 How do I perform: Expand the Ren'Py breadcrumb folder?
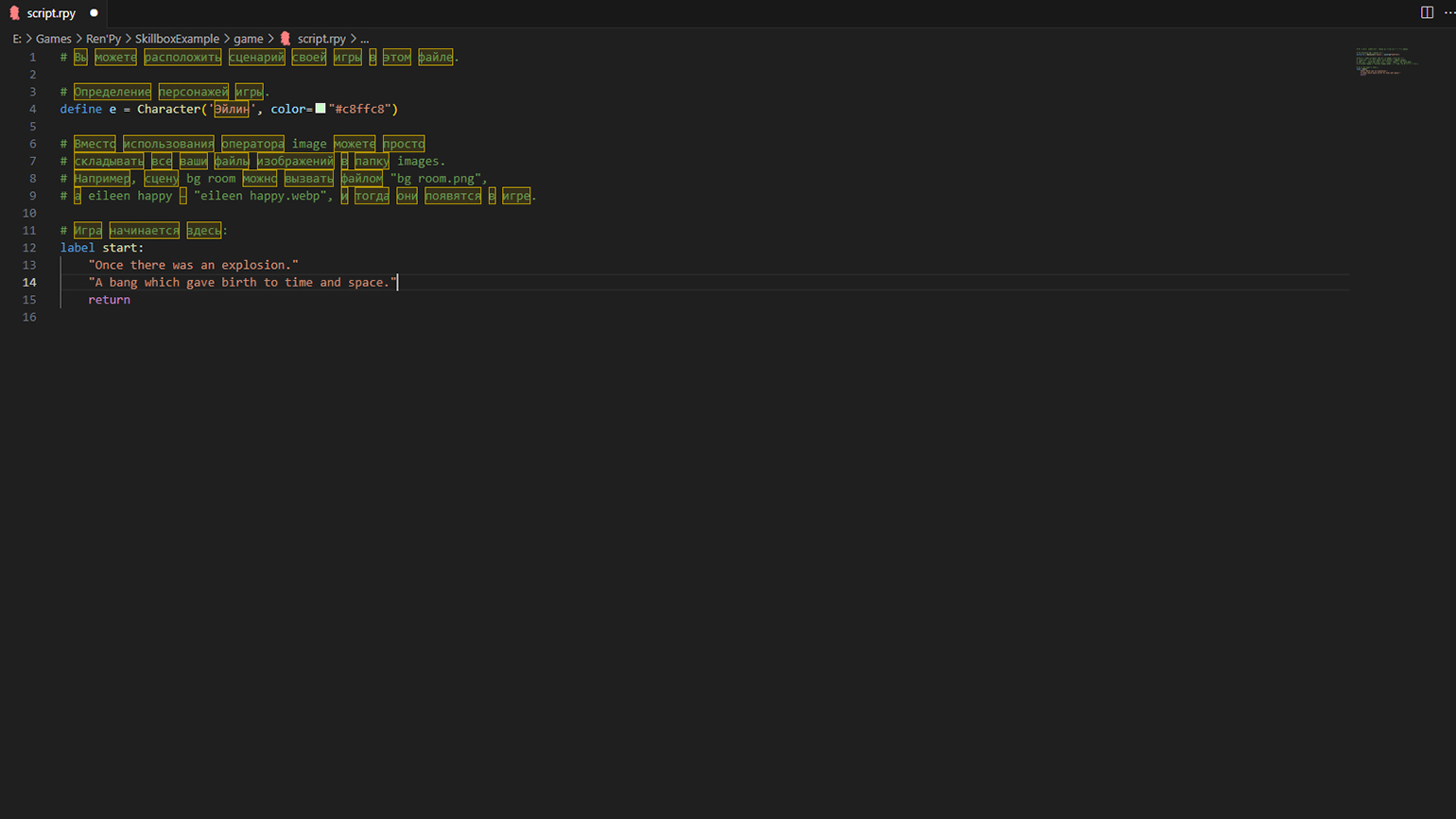tap(103, 39)
